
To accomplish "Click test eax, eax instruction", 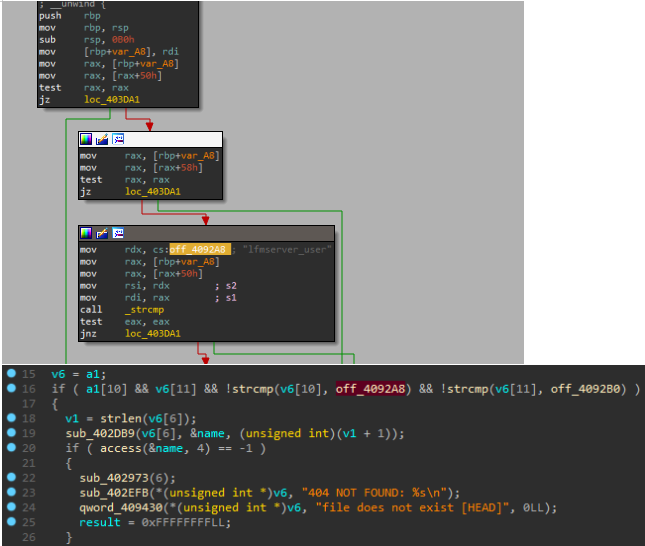I will [x=125, y=322].
